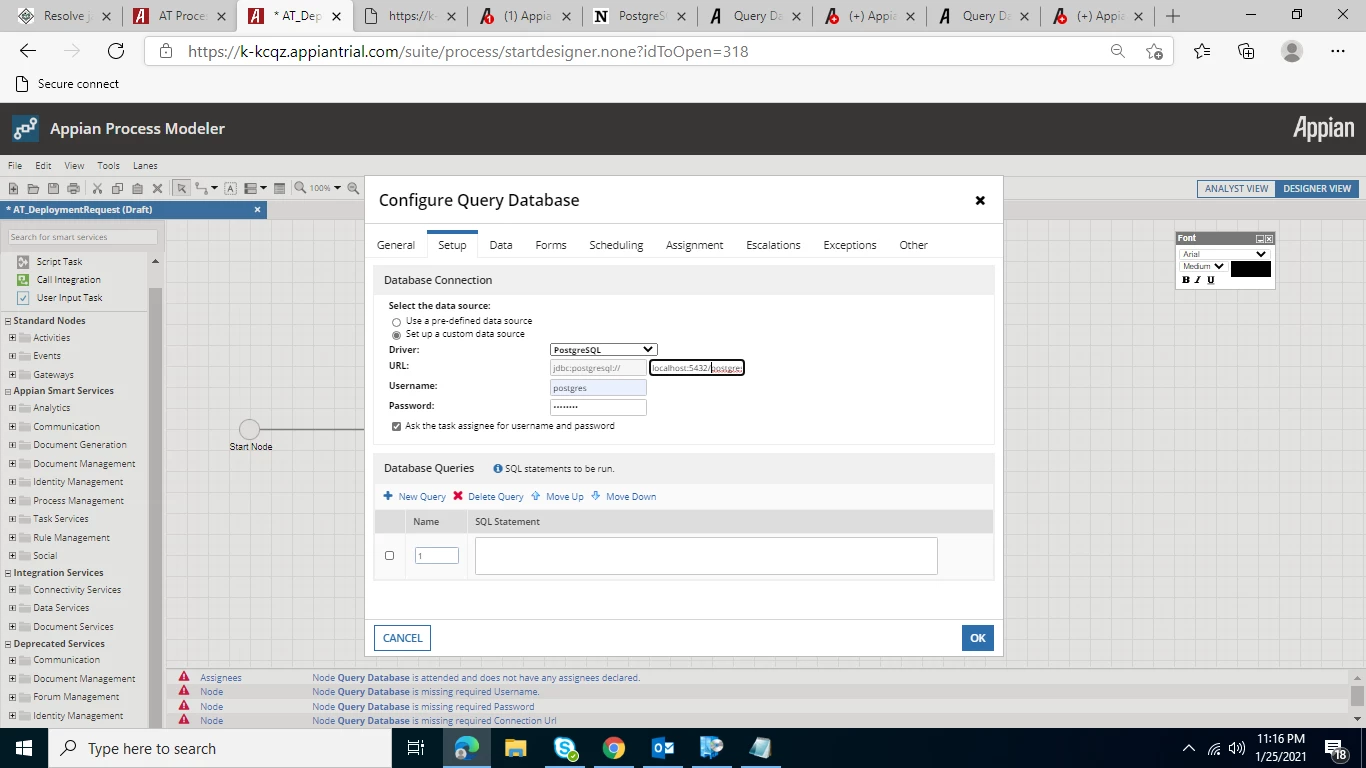Click the Save diskette toolbar icon

(x=53, y=188)
